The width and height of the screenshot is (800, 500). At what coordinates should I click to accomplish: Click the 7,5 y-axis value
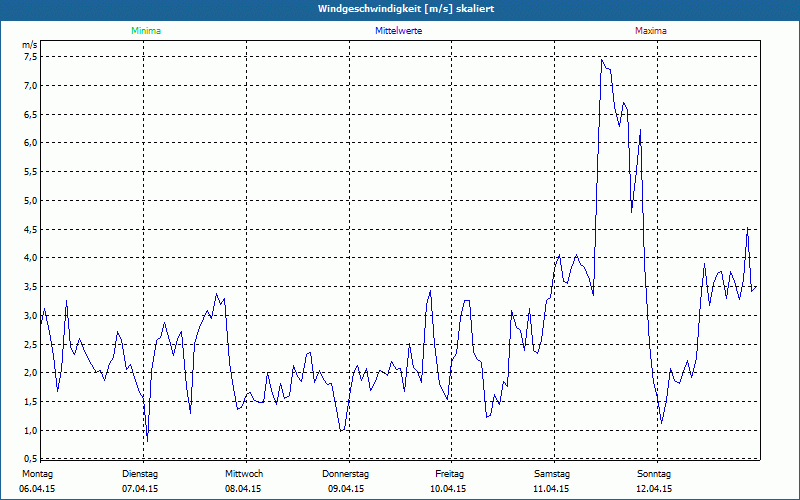tap(31, 56)
